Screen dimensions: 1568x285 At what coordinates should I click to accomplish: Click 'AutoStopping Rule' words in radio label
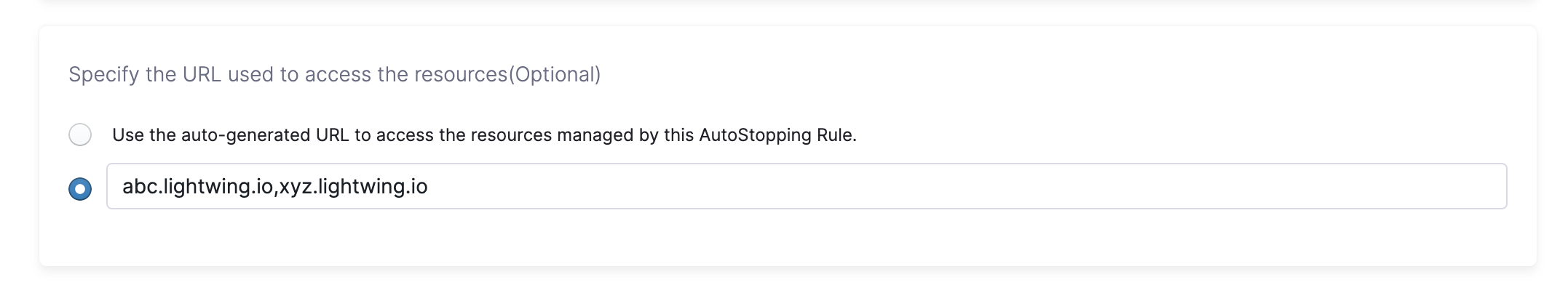[777, 135]
